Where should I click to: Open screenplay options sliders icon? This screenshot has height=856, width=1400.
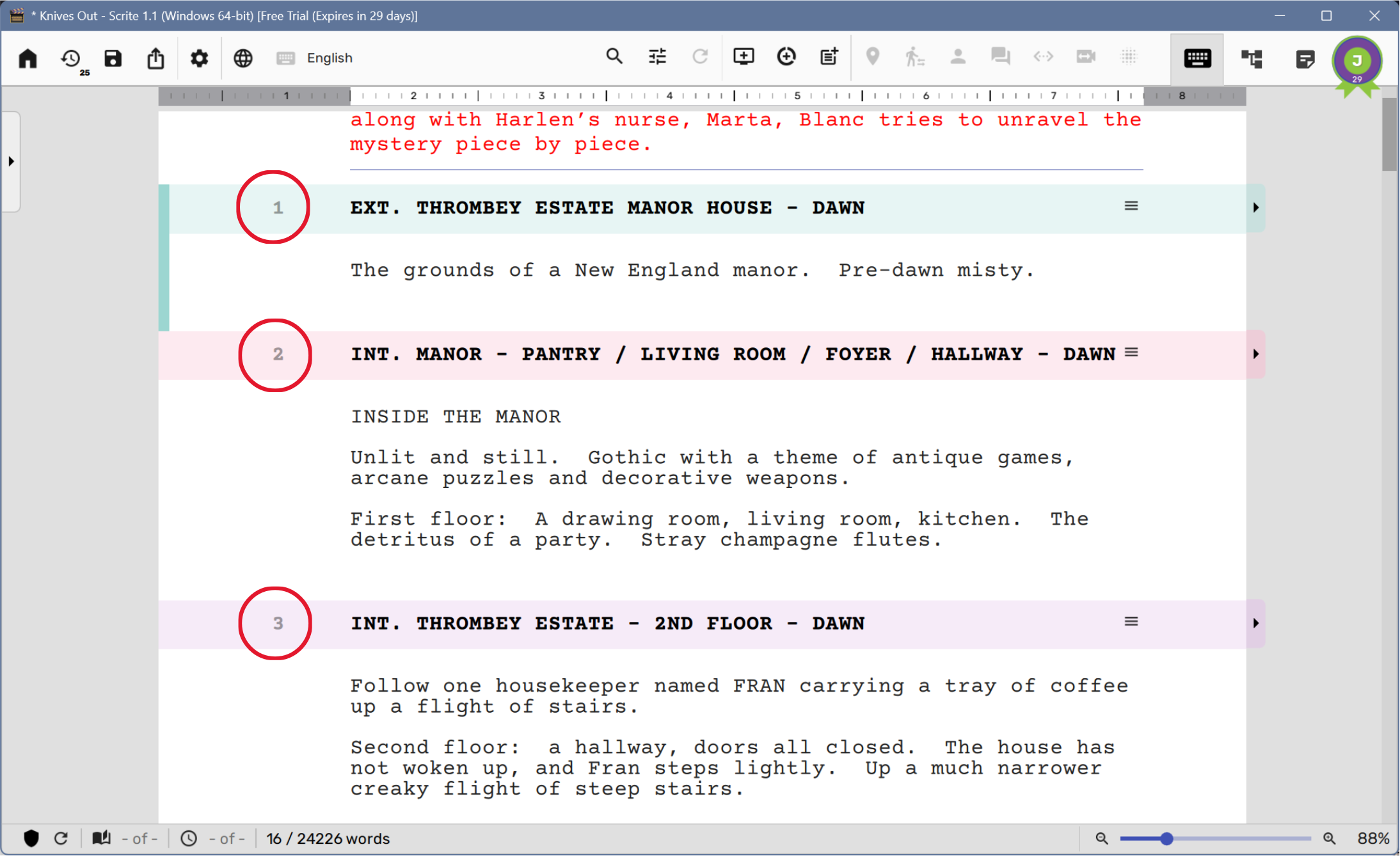[657, 57]
